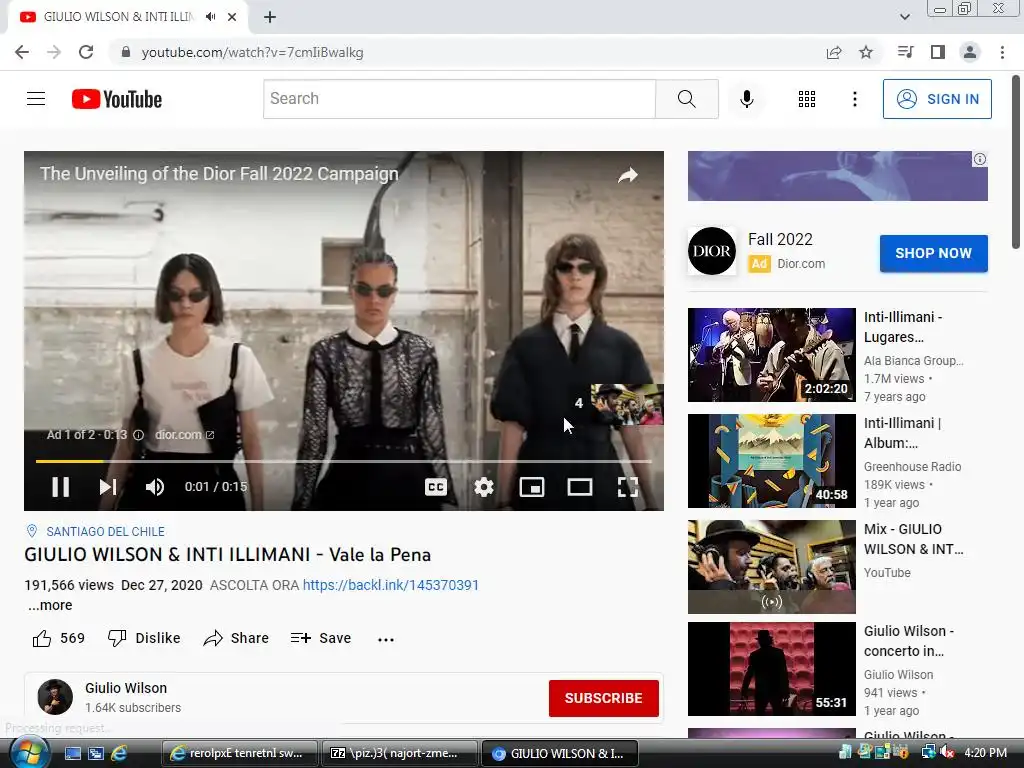Open the YouTube guide hamburger menu
Image resolution: width=1024 pixels, height=768 pixels.
click(36, 99)
